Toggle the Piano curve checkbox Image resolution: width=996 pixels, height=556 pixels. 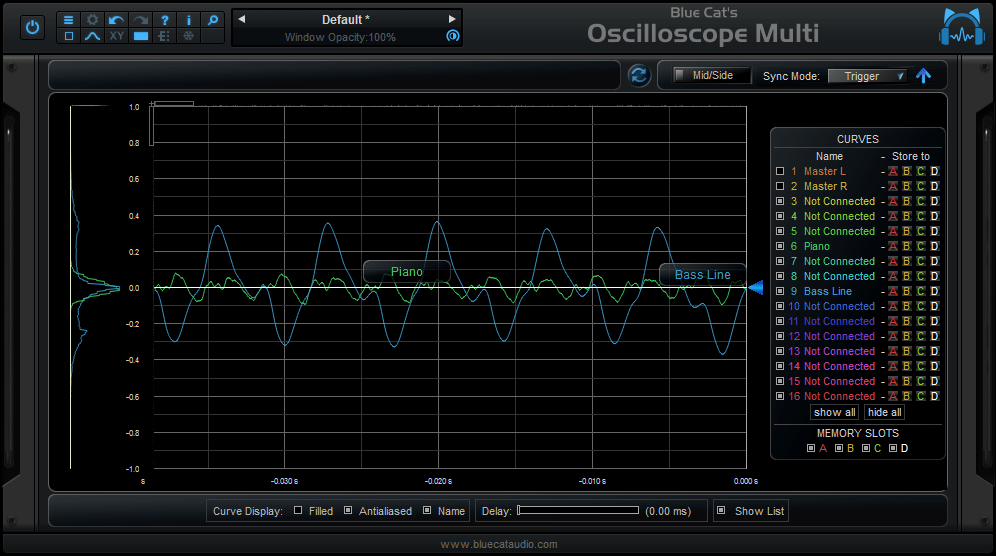click(x=780, y=246)
